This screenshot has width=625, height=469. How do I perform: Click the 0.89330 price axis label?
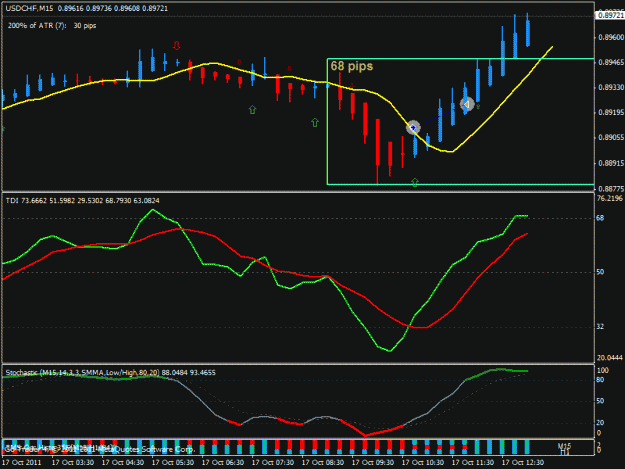point(611,87)
